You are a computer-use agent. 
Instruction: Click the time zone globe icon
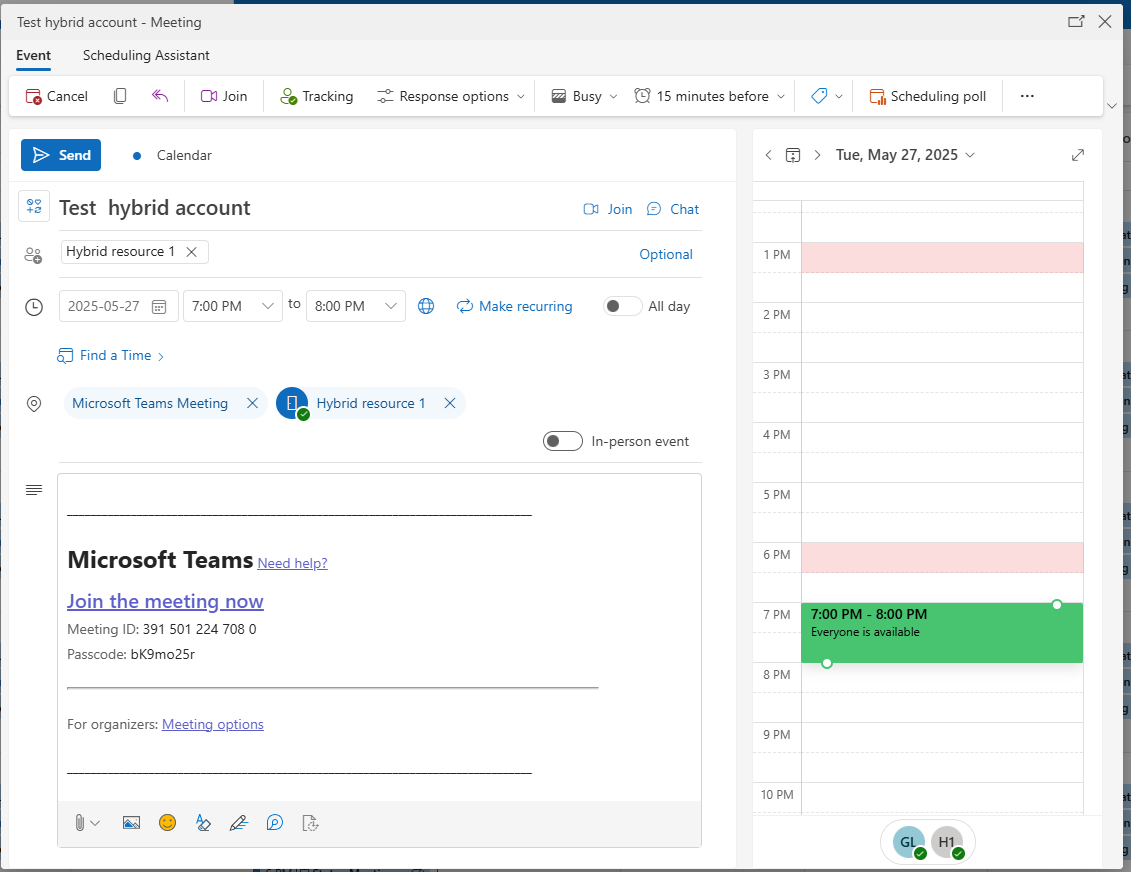pyautogui.click(x=426, y=307)
